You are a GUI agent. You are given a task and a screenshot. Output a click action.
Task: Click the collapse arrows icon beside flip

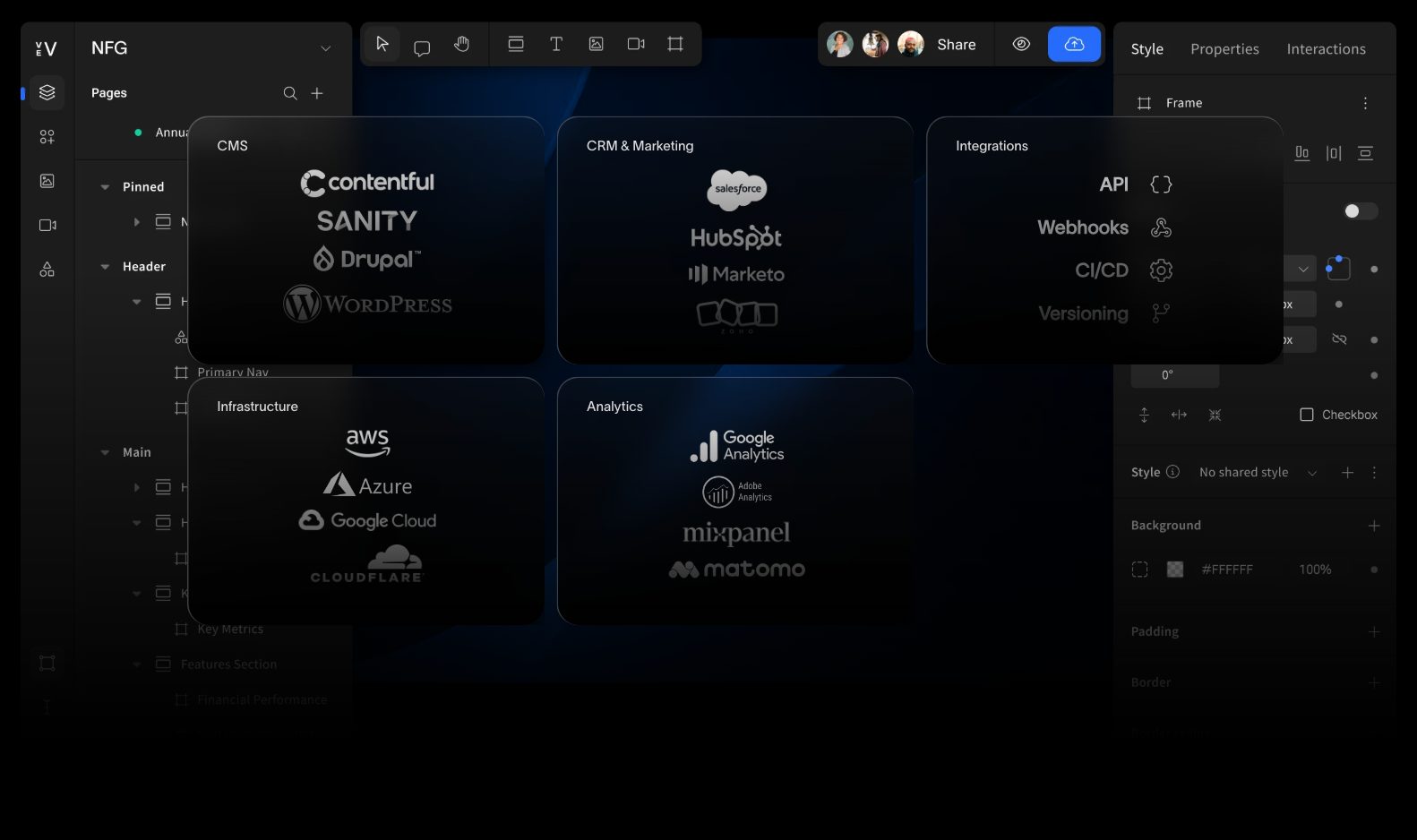(x=1215, y=415)
